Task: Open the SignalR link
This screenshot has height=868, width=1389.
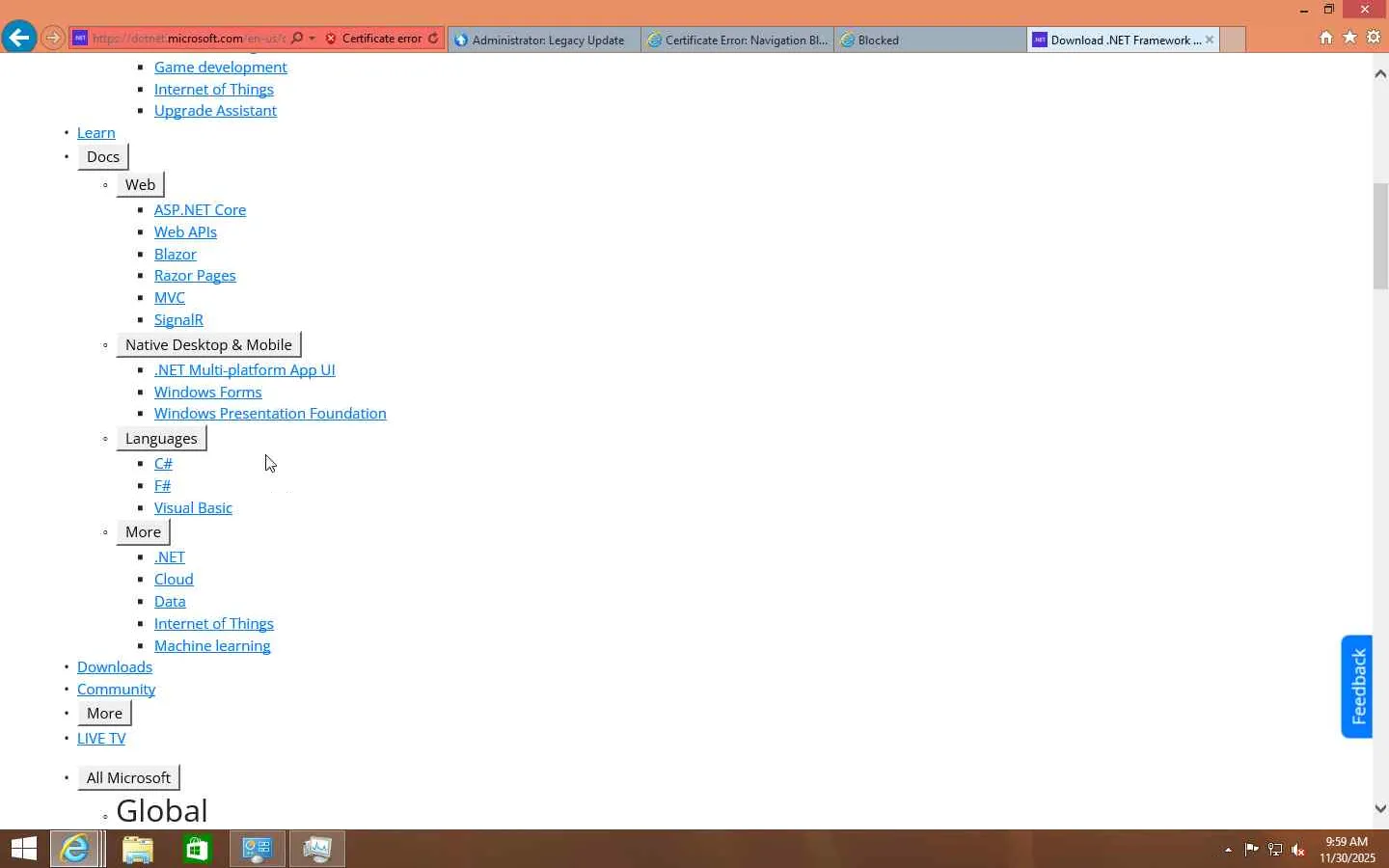Action: click(x=178, y=319)
